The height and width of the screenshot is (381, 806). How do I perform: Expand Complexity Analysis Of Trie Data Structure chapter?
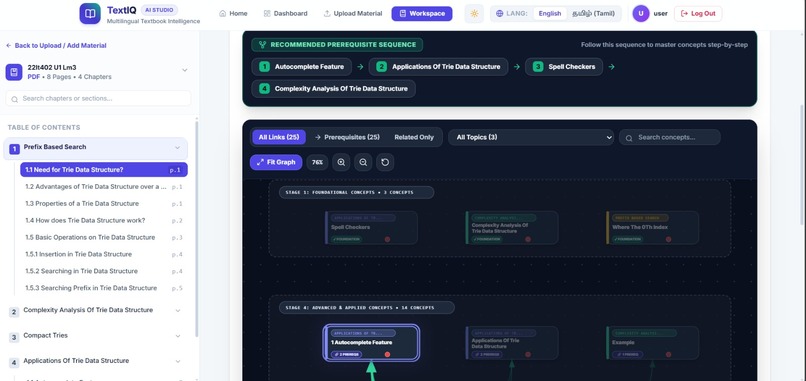pos(178,311)
